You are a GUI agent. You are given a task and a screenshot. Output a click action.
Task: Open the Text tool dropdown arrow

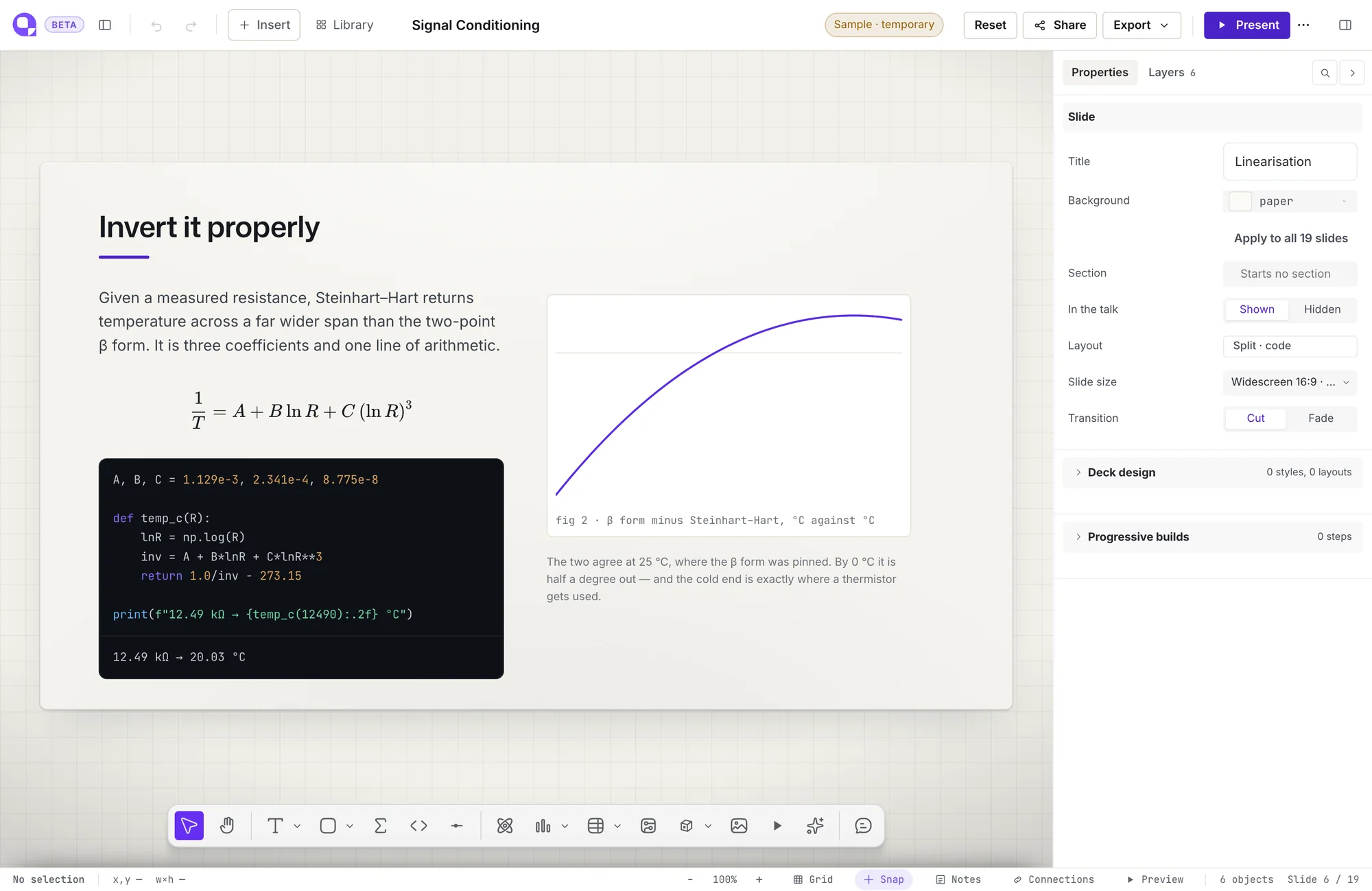(x=297, y=827)
